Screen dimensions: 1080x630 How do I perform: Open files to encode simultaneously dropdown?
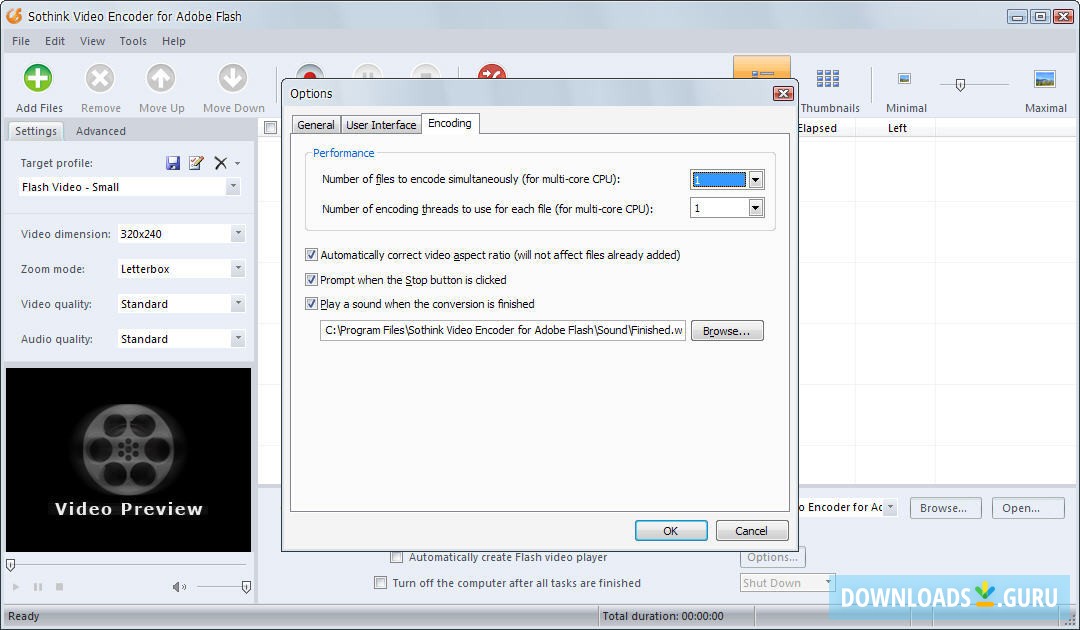756,180
